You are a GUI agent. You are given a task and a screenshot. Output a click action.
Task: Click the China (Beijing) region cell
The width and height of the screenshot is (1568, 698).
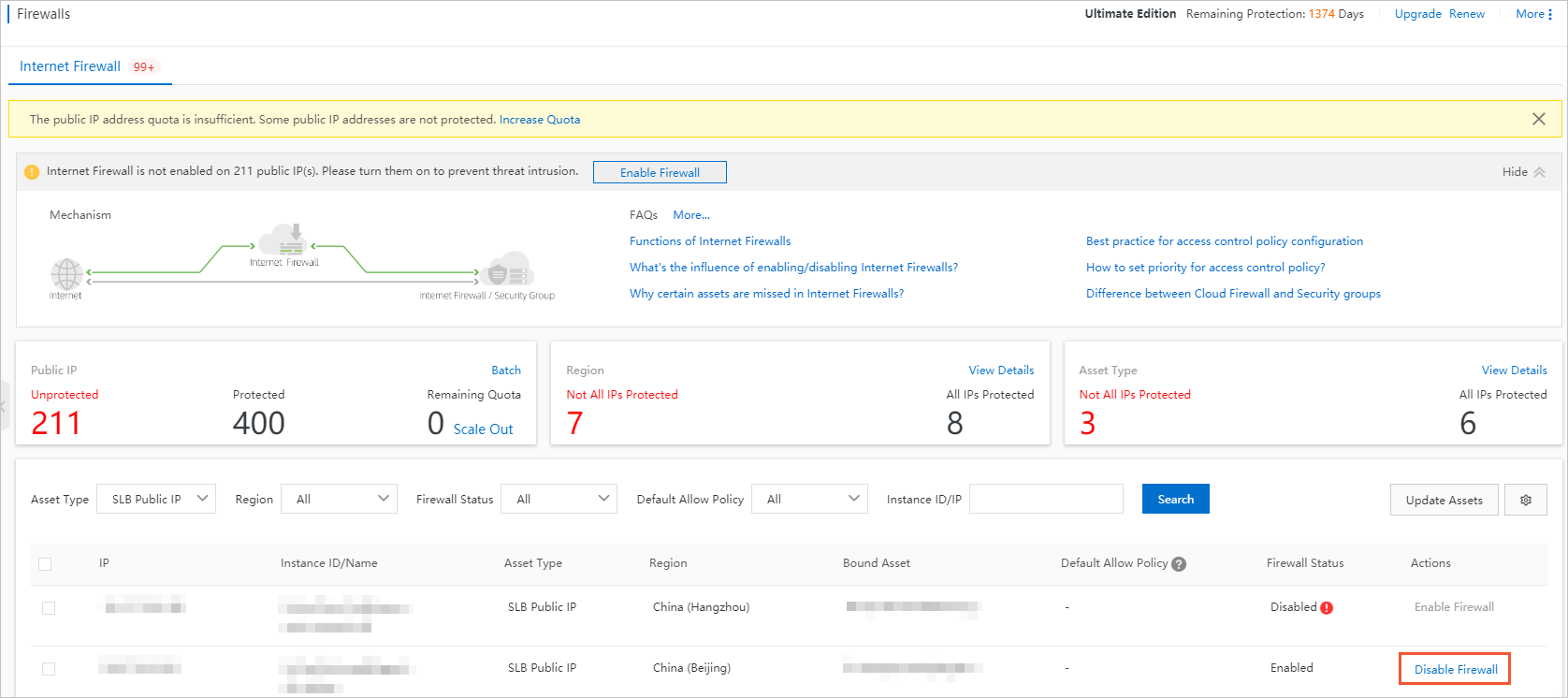(691, 668)
